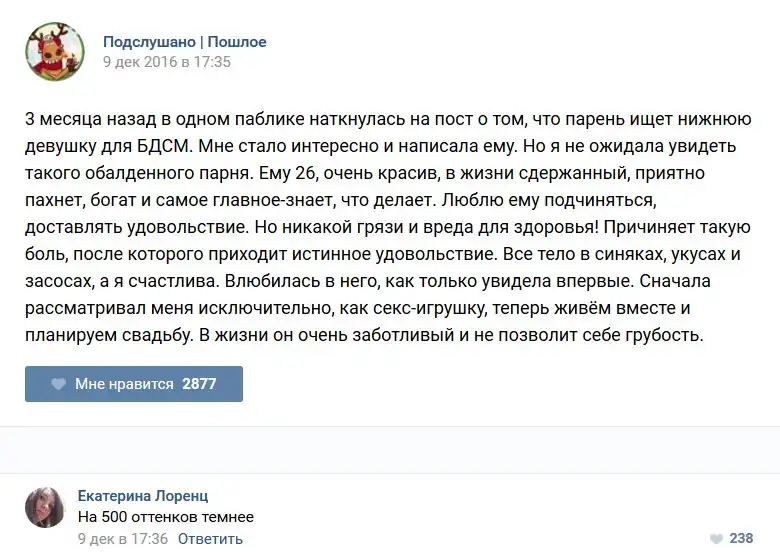The image size is (780, 552).
Task: Reply to the comment with Ответить
Action: (x=210, y=539)
